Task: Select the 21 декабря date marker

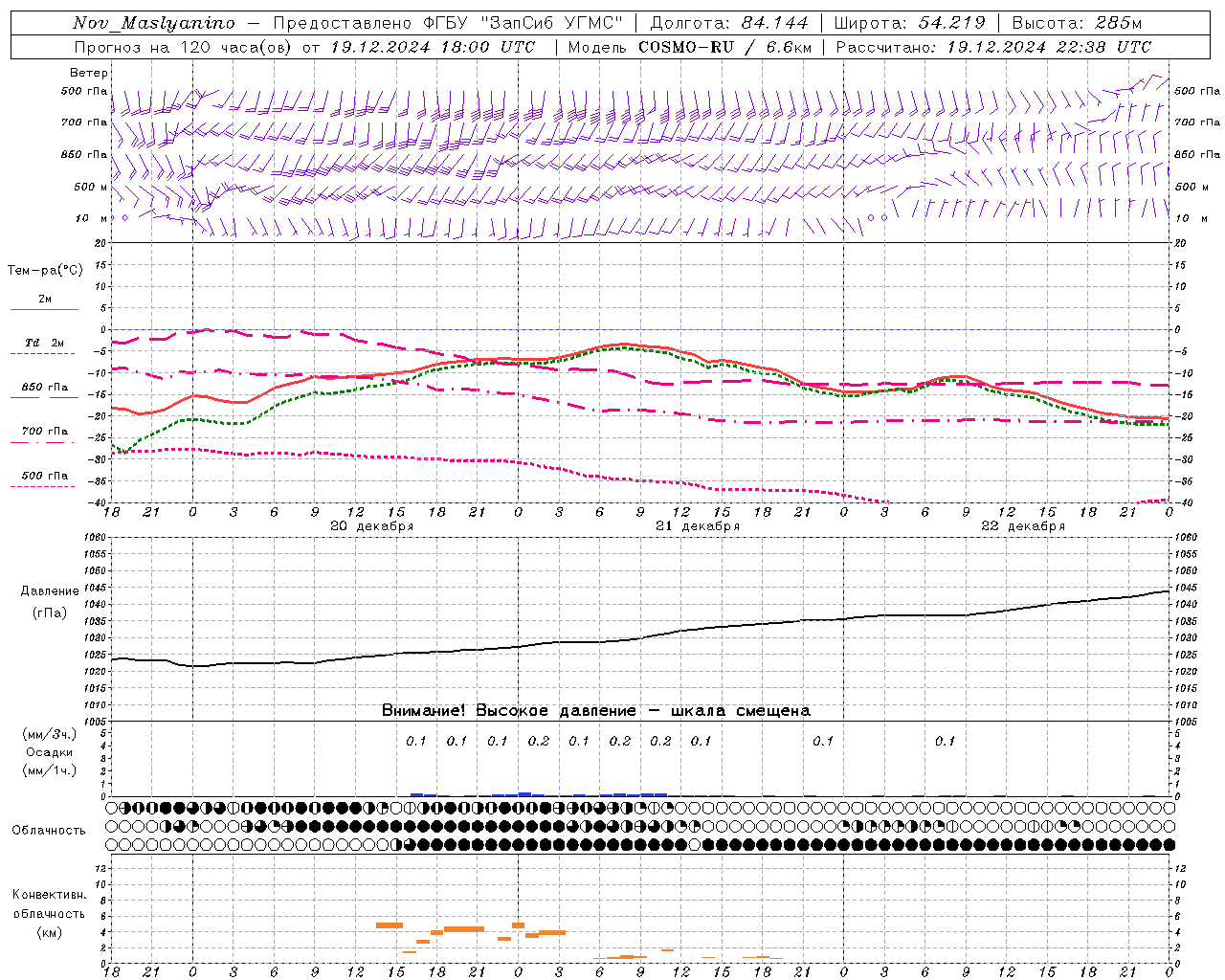Action: click(x=698, y=526)
